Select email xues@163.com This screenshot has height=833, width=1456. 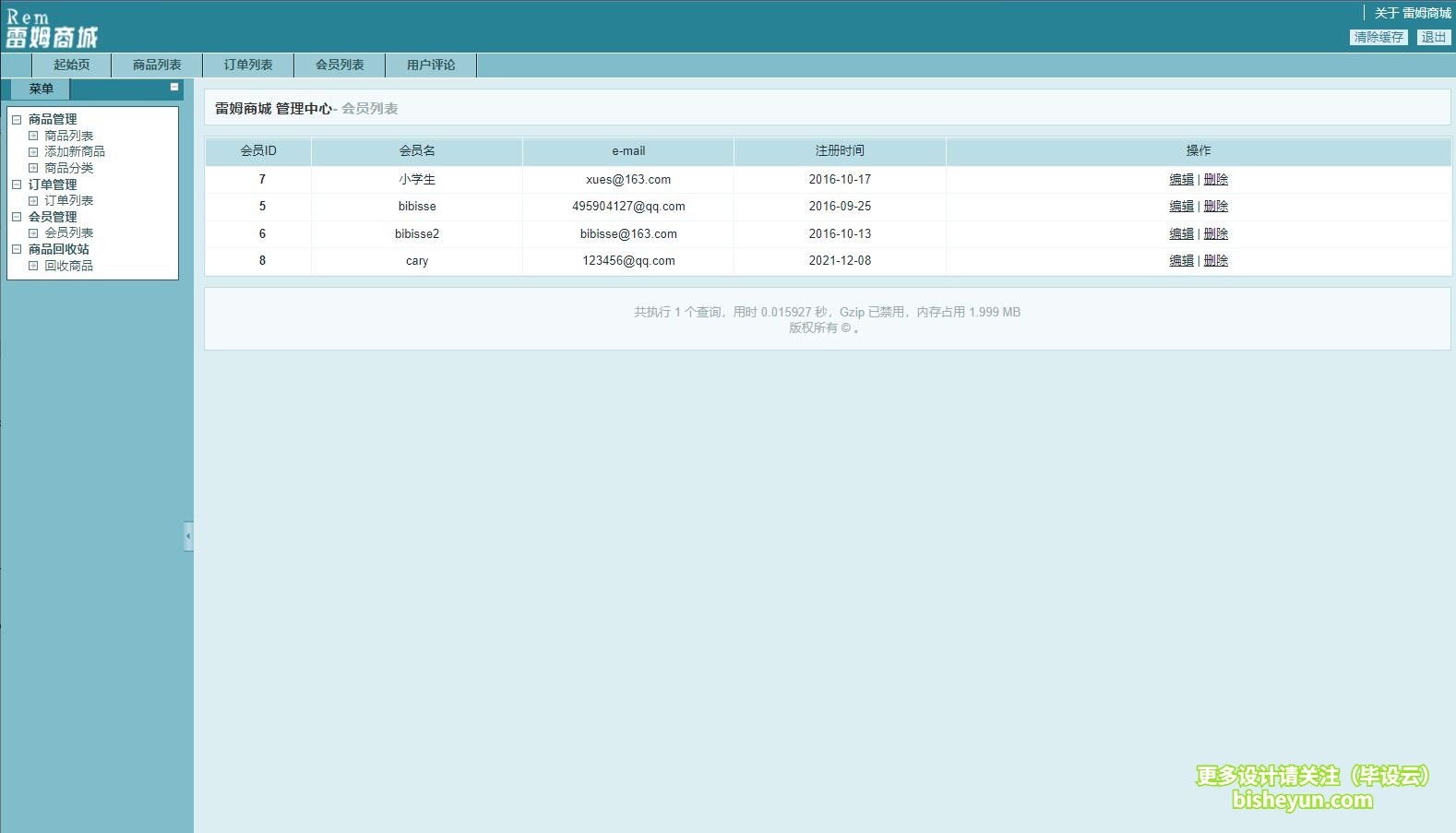[x=628, y=179]
